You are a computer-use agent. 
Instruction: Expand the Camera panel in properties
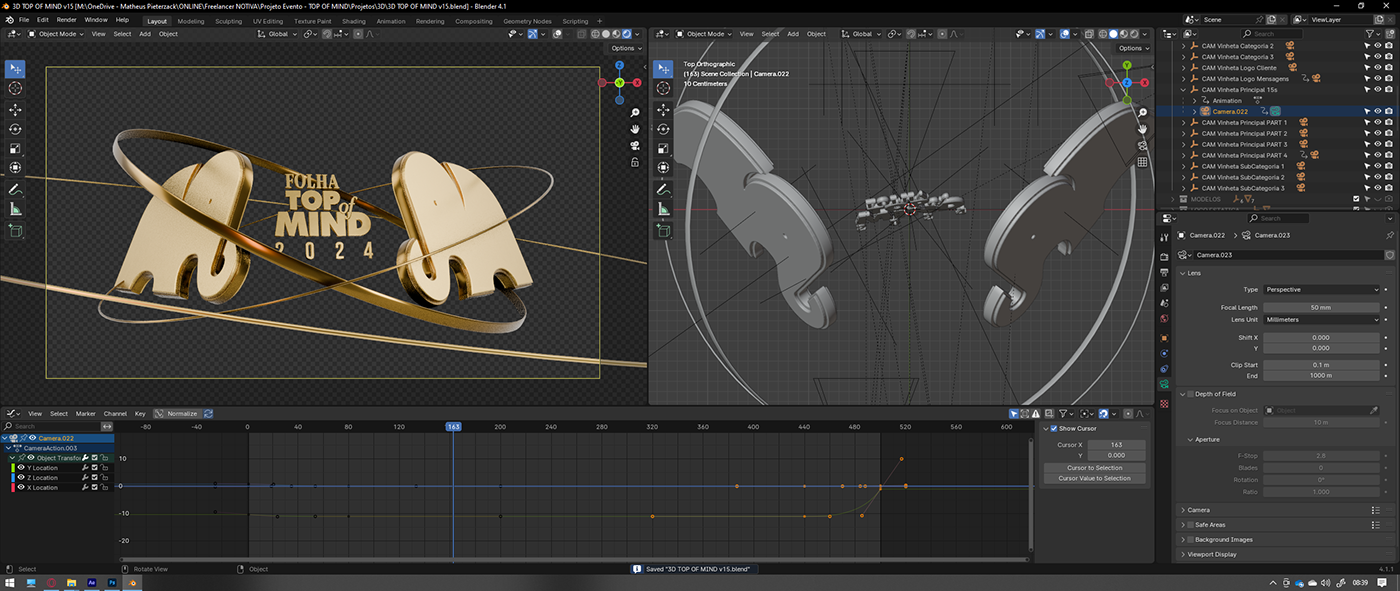coord(1198,510)
